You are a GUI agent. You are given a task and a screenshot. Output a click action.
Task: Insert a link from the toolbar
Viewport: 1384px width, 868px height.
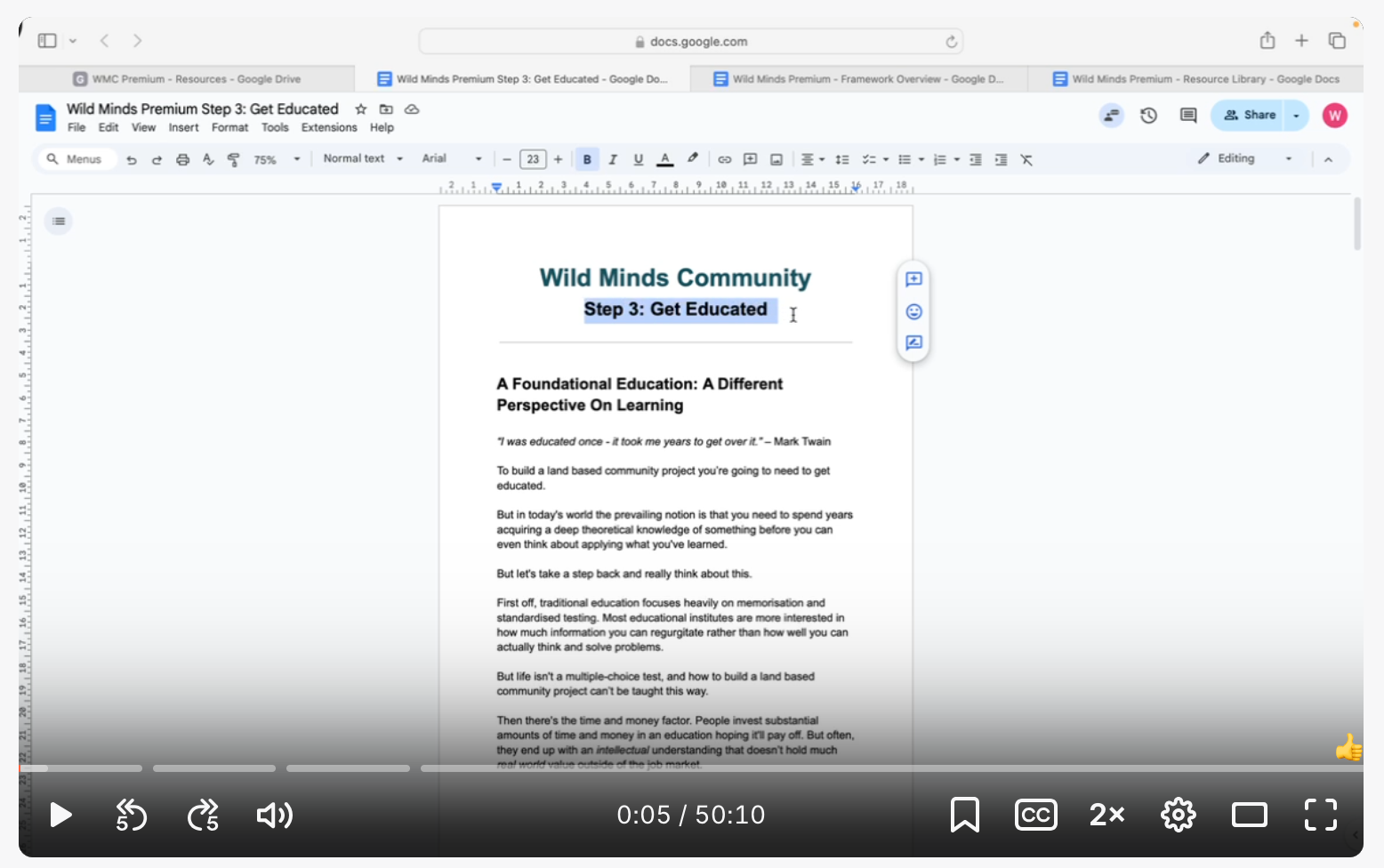(725, 160)
